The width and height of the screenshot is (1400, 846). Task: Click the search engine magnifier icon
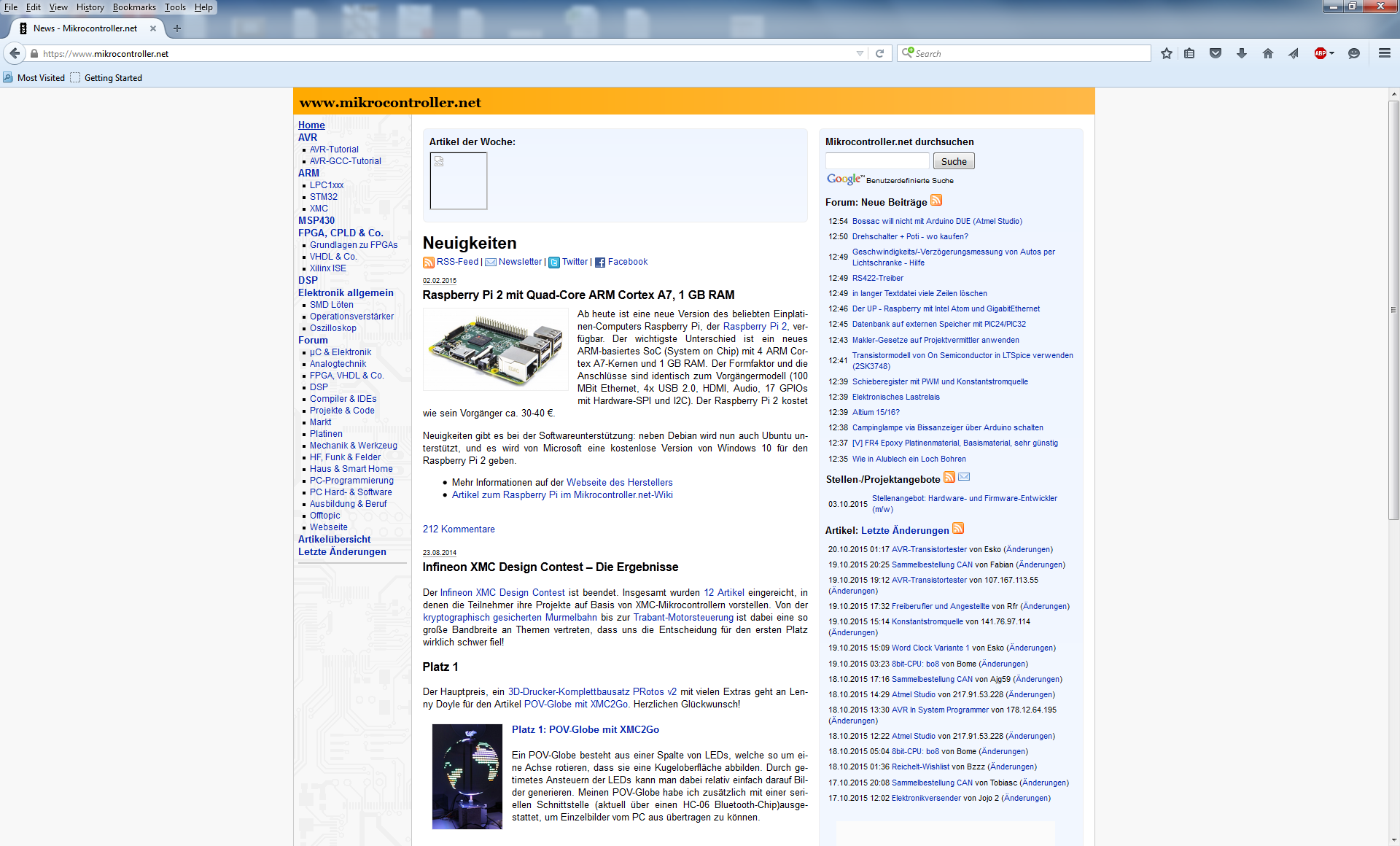click(907, 53)
